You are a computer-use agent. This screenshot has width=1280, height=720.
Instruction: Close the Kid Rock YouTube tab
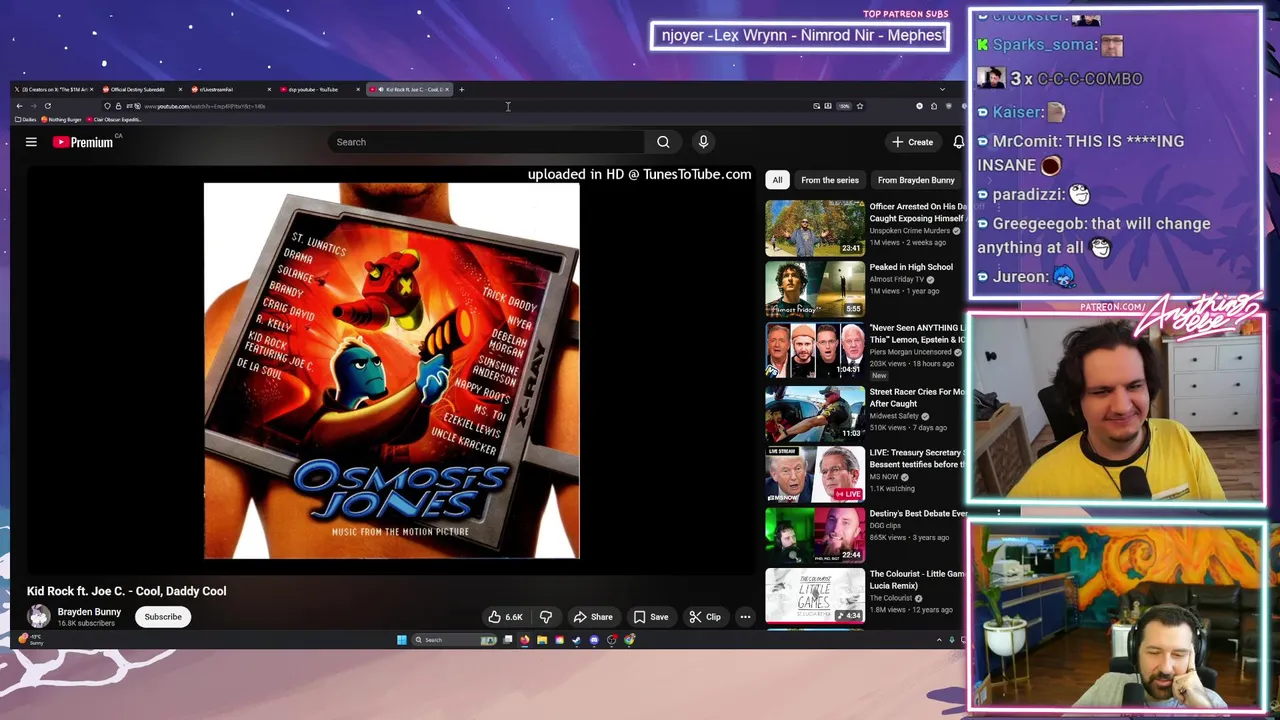click(x=447, y=89)
